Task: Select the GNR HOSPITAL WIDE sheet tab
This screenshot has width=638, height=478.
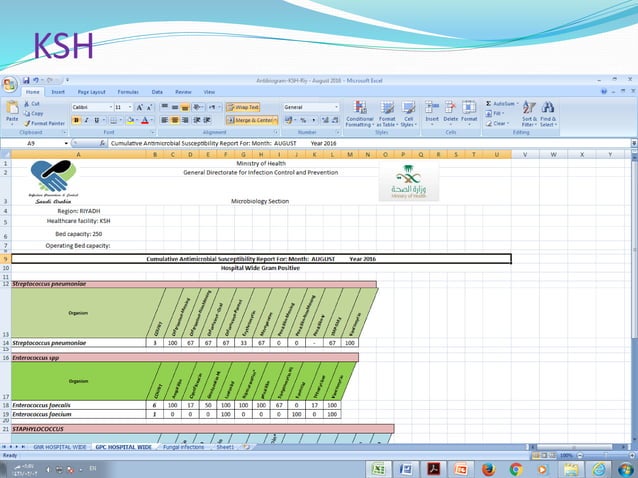Action: tap(59, 447)
